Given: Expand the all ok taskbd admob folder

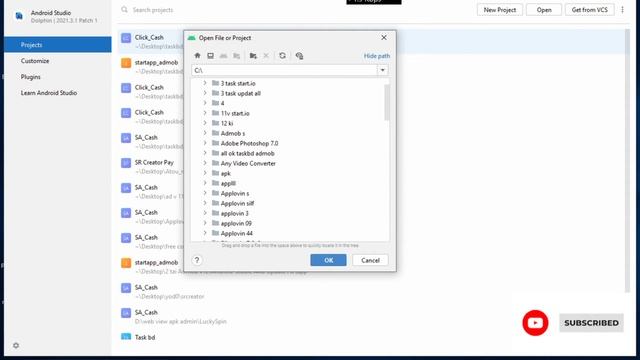Looking at the screenshot, I should 205,153.
